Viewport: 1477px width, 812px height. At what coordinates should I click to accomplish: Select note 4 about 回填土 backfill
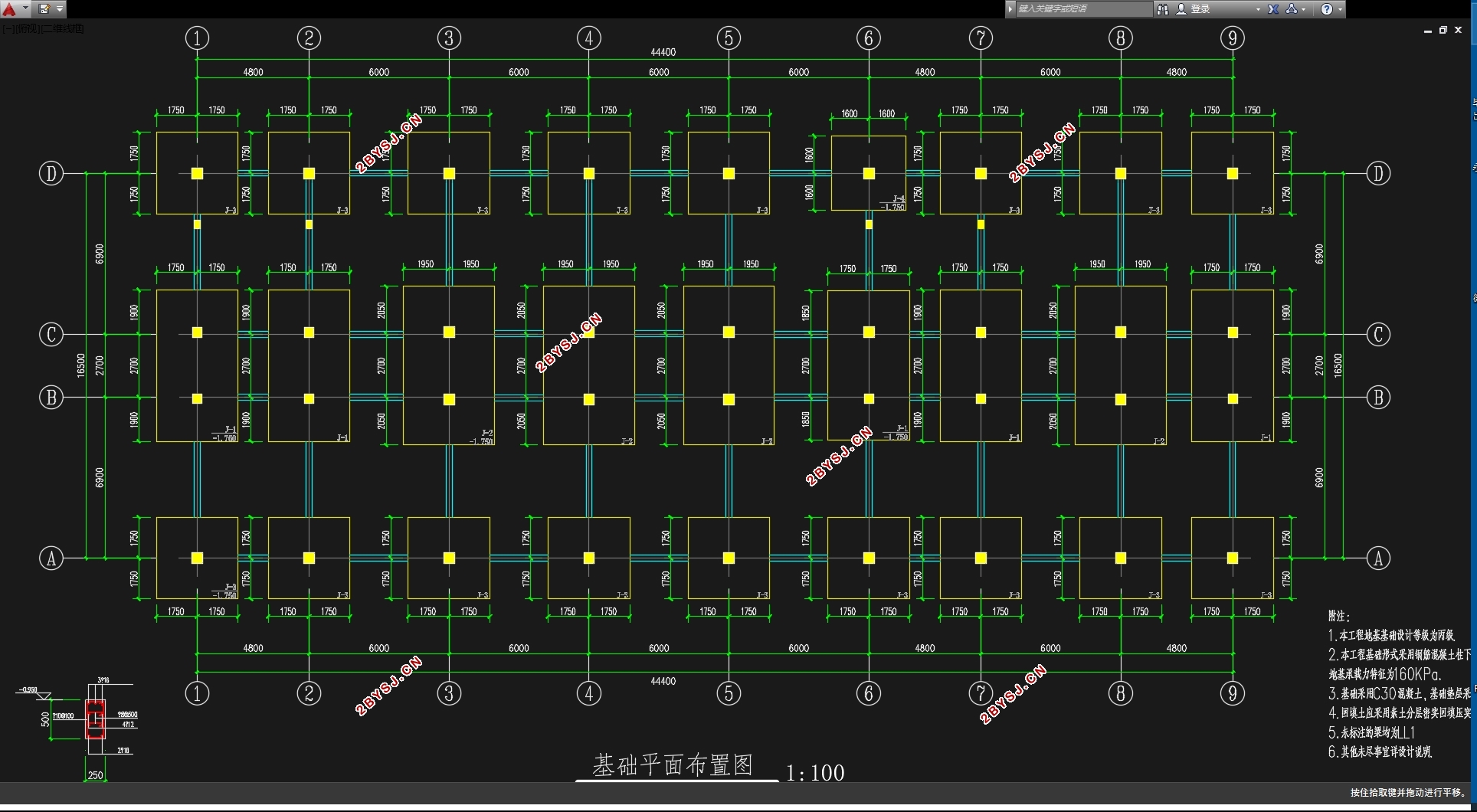point(1400,713)
